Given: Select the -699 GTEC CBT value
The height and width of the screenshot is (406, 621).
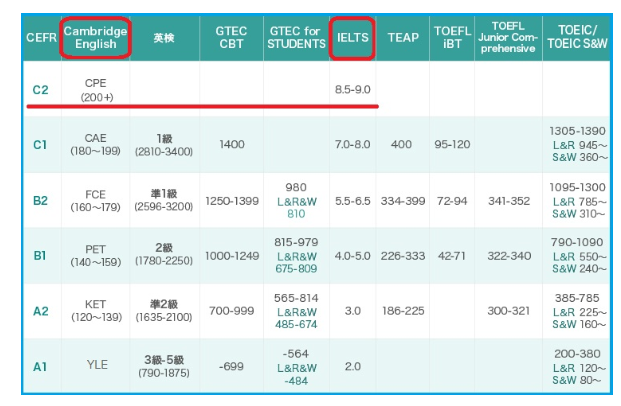Looking at the screenshot, I should [231, 366].
